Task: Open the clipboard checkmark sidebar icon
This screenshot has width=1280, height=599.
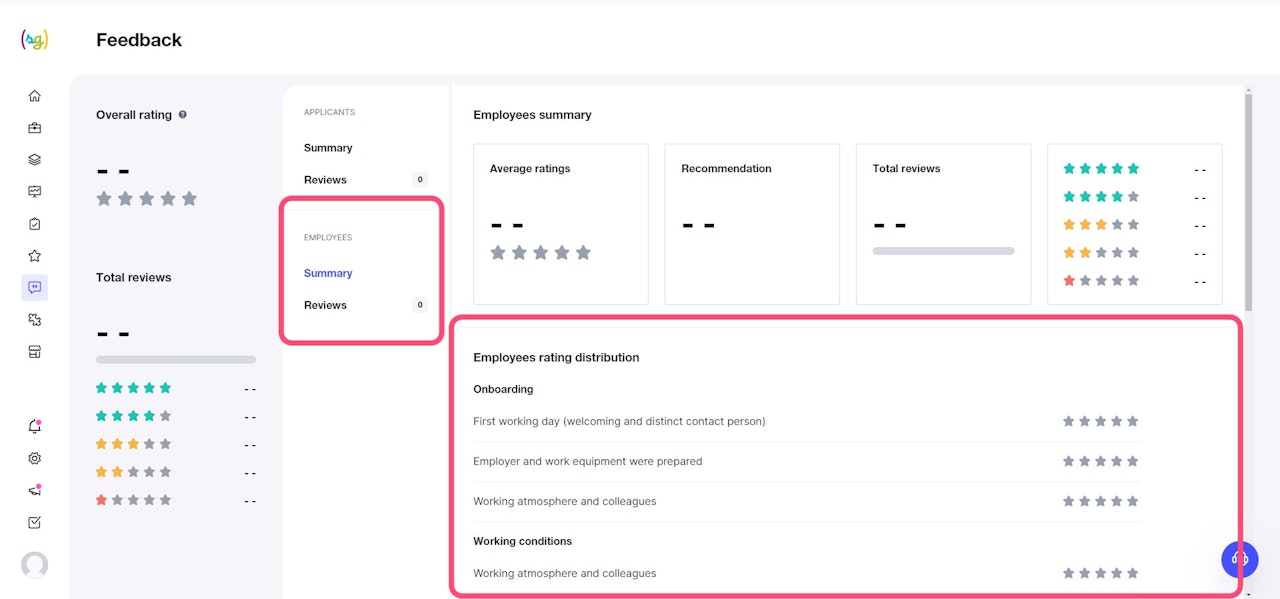Action: pos(35,224)
